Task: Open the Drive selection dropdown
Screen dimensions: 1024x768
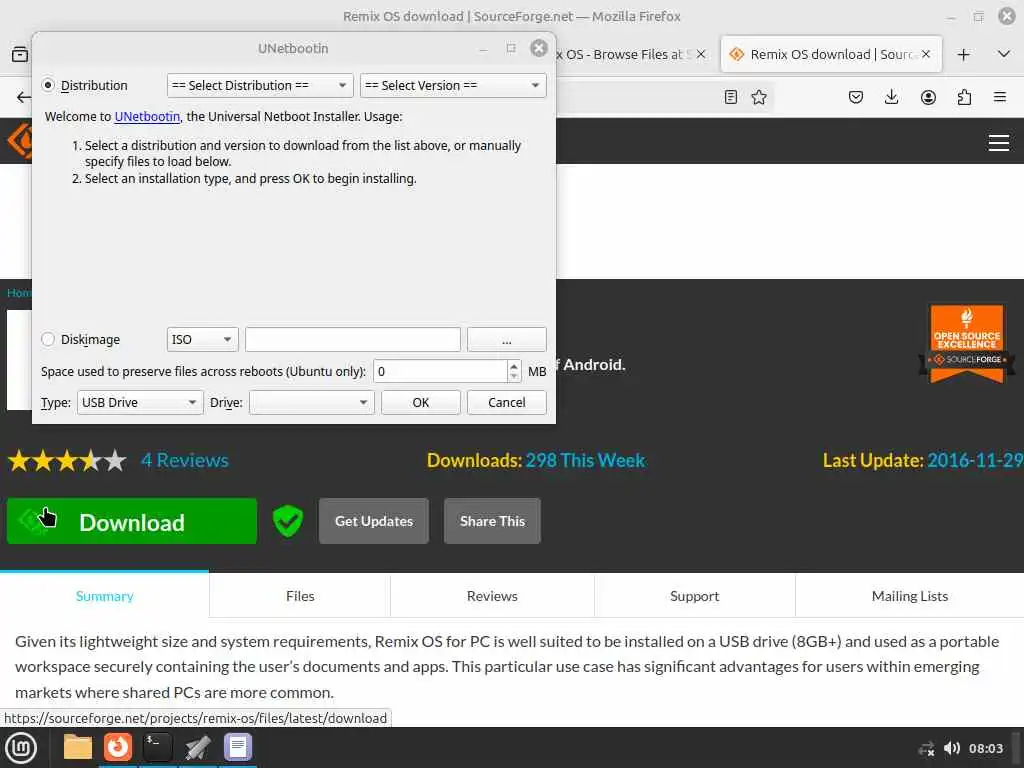Action: click(312, 402)
